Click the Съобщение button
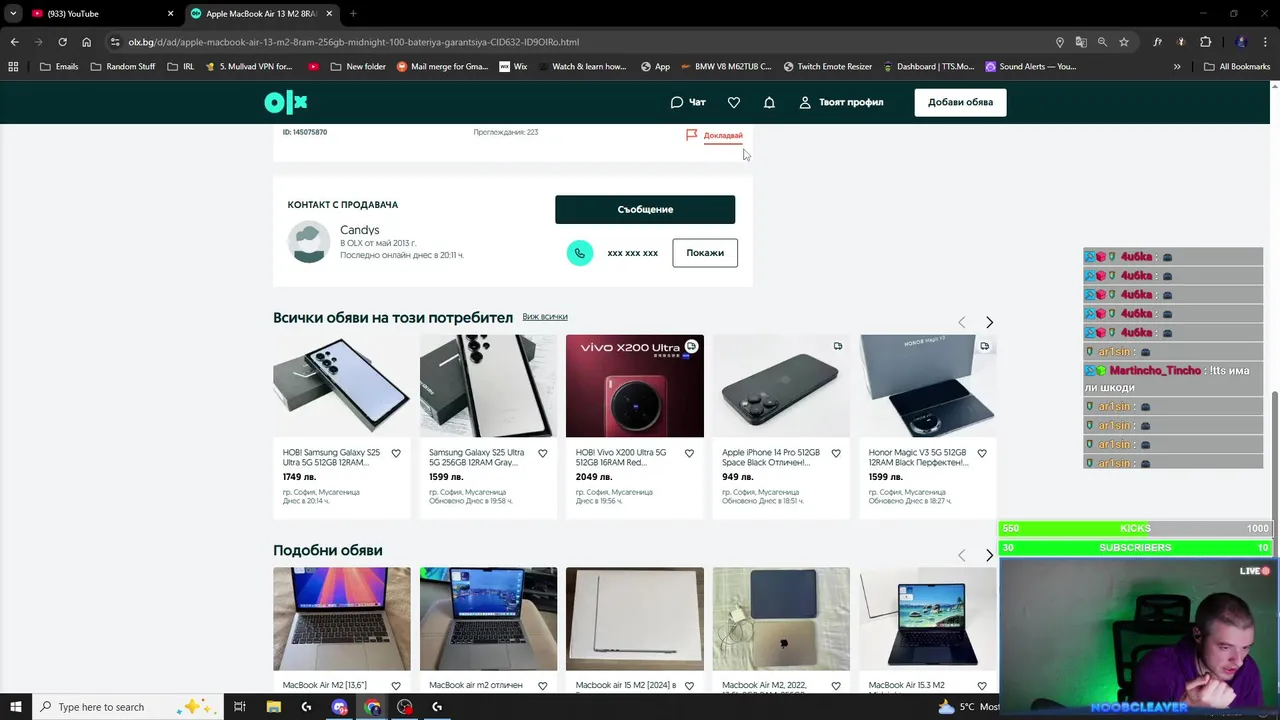 (645, 209)
